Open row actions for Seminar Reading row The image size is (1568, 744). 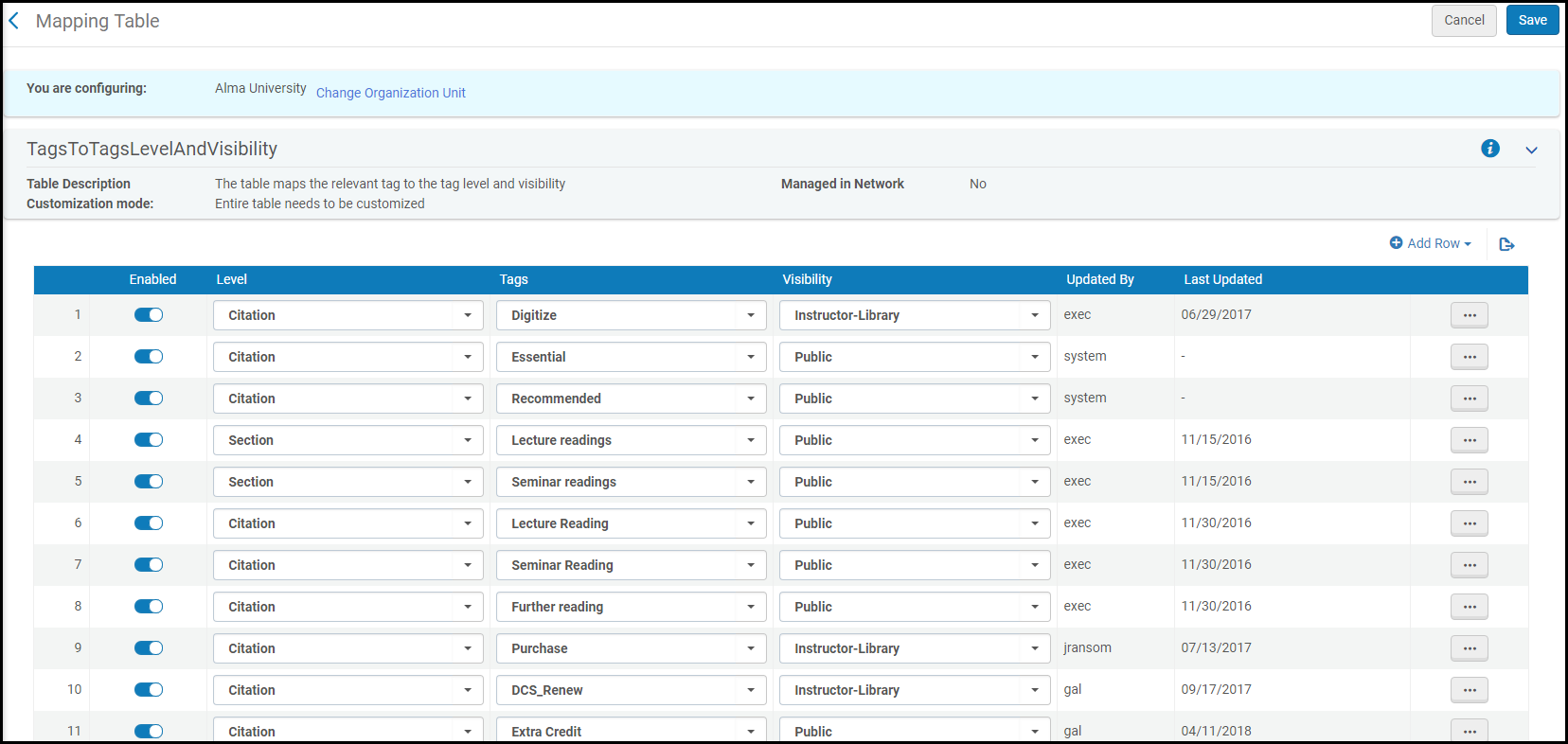pos(1470,565)
